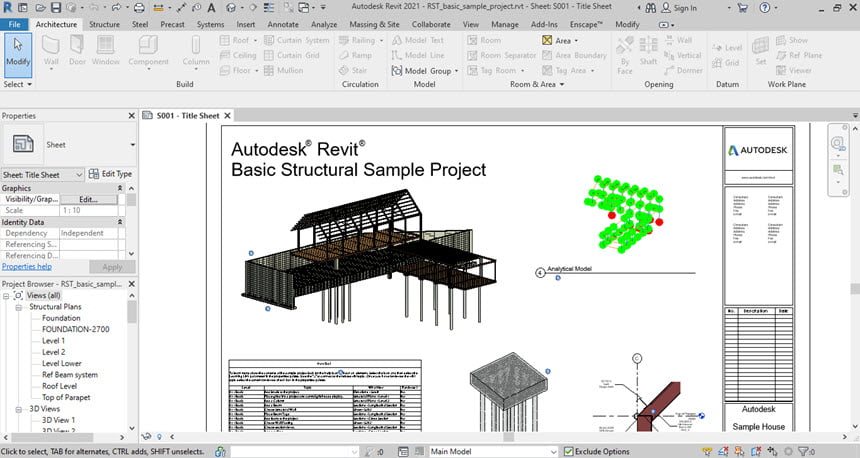Select the Mullion tool
Image resolution: width=860 pixels, height=458 pixels.
tap(284, 71)
